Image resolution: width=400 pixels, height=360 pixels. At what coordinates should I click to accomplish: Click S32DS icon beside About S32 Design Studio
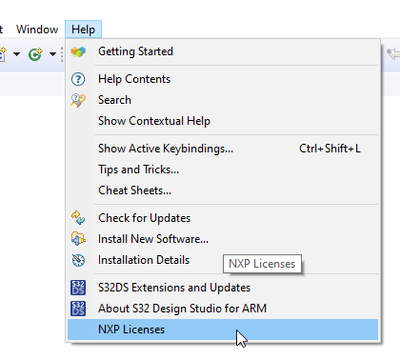[78, 309]
